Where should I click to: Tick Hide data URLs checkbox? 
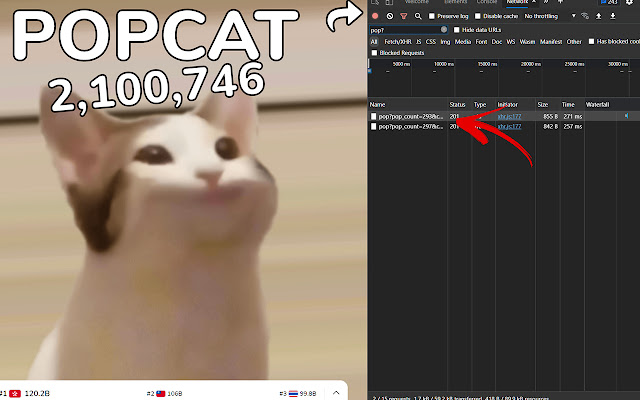tap(456, 29)
